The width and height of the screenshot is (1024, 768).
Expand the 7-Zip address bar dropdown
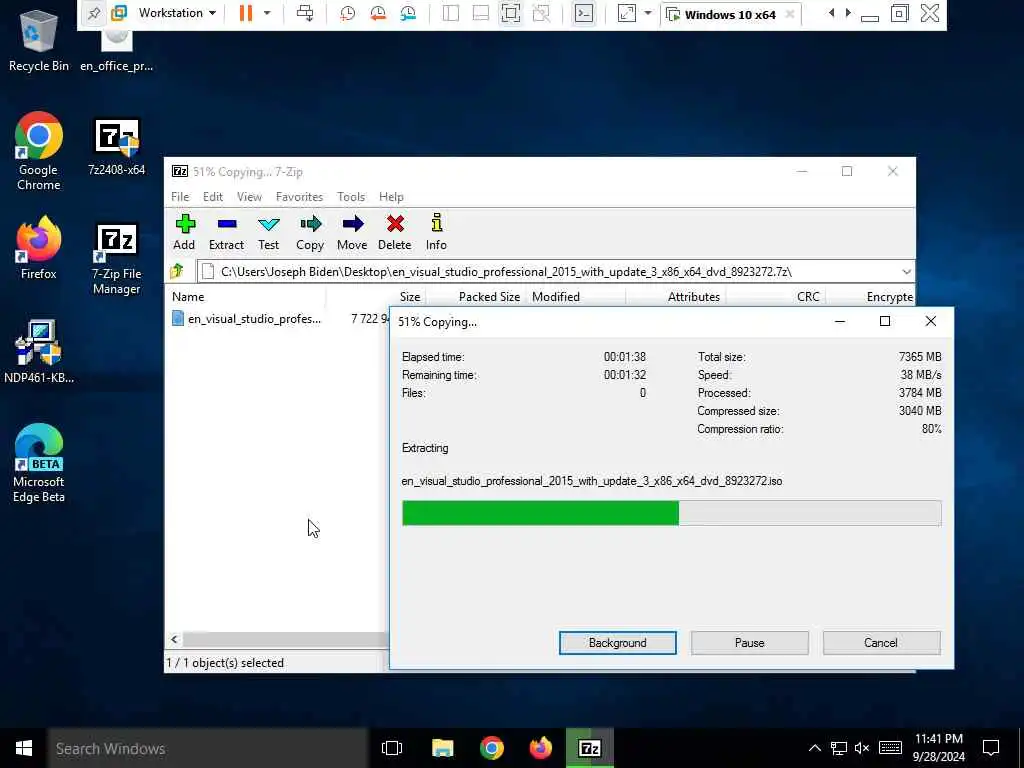click(906, 272)
